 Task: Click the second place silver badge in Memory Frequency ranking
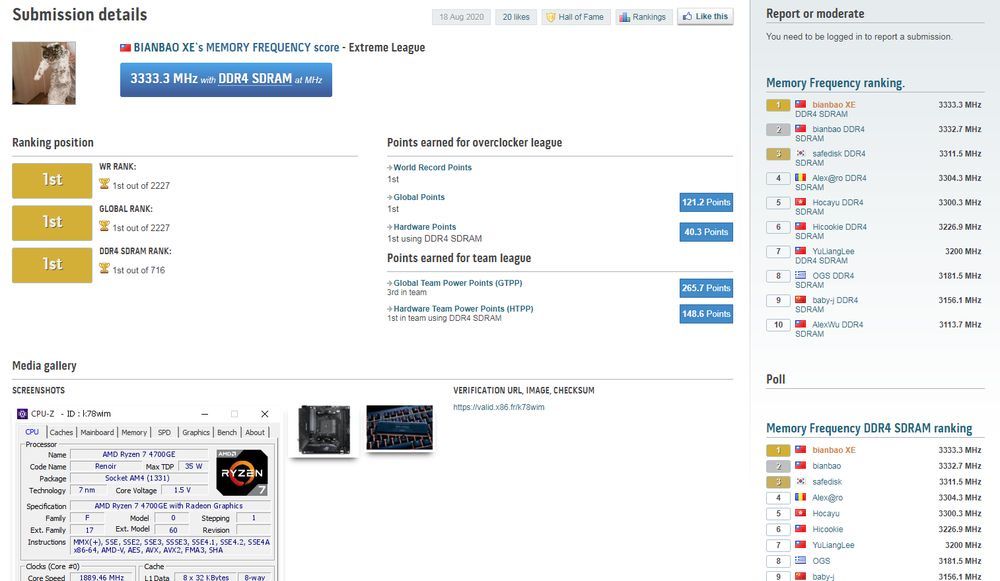click(778, 129)
